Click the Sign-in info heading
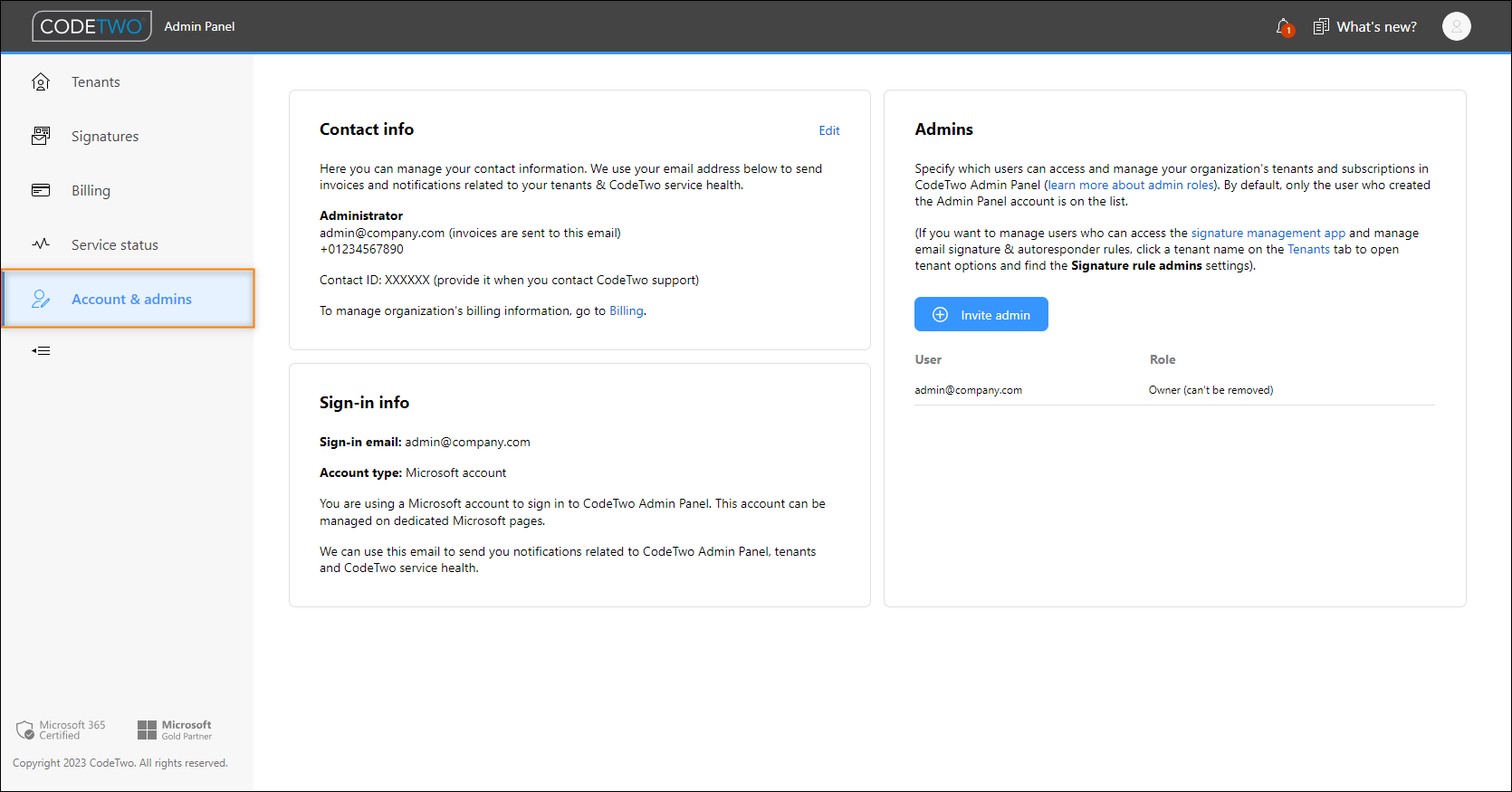The image size is (1512, 792). click(364, 403)
